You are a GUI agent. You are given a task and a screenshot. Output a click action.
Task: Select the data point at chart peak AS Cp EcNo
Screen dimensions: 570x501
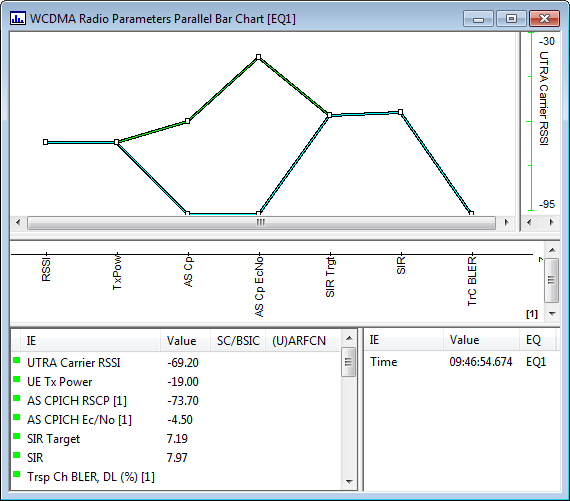tap(258, 57)
